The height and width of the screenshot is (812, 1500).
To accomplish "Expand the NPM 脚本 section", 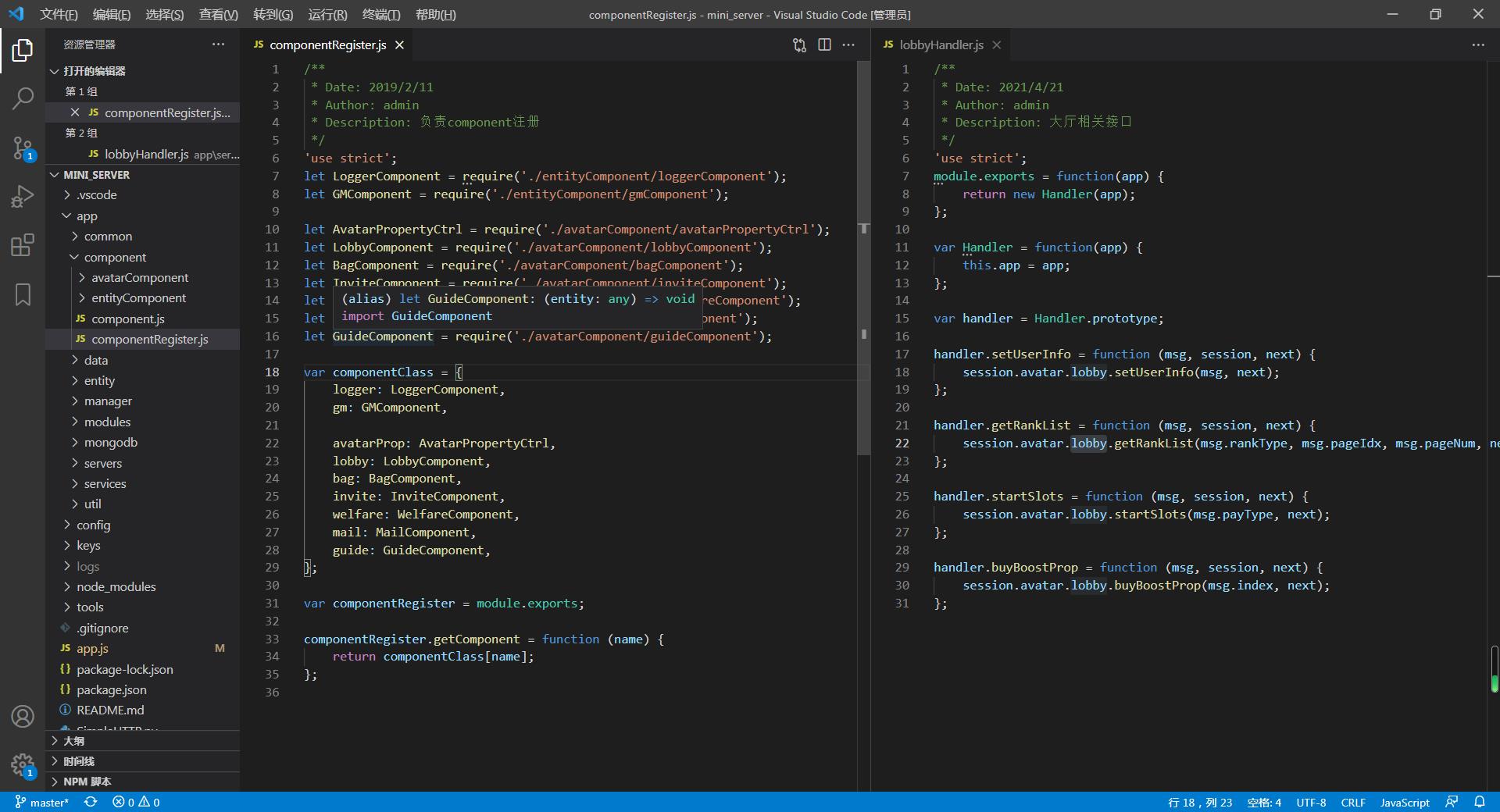I will click(142, 782).
